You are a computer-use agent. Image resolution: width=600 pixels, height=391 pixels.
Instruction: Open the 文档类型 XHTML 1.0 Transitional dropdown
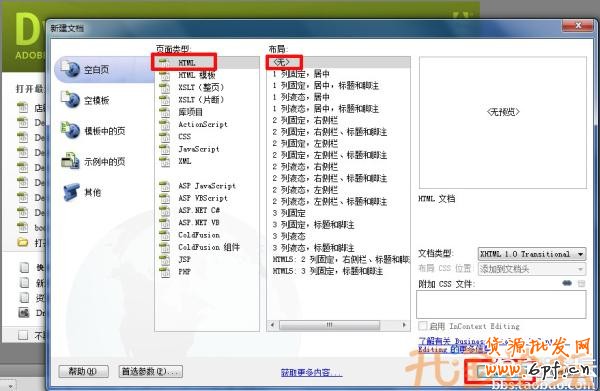point(532,254)
